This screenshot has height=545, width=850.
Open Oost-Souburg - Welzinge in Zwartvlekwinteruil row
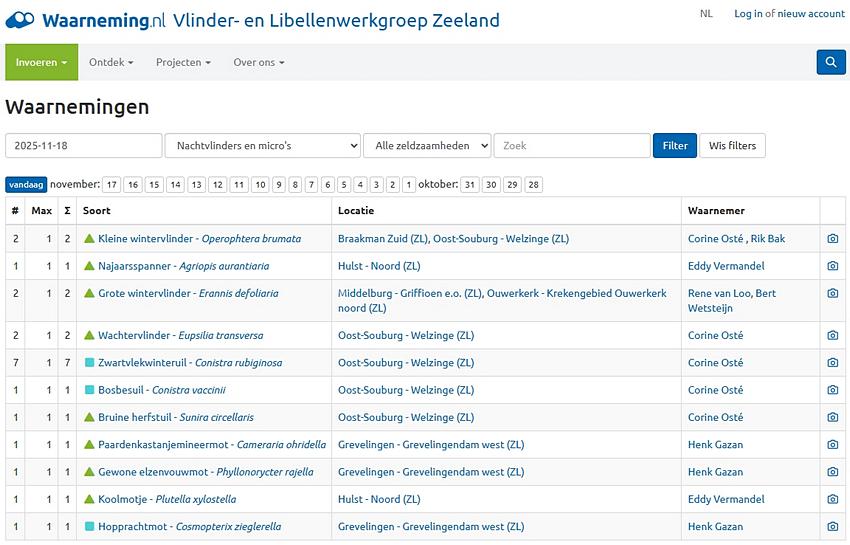click(x=406, y=362)
